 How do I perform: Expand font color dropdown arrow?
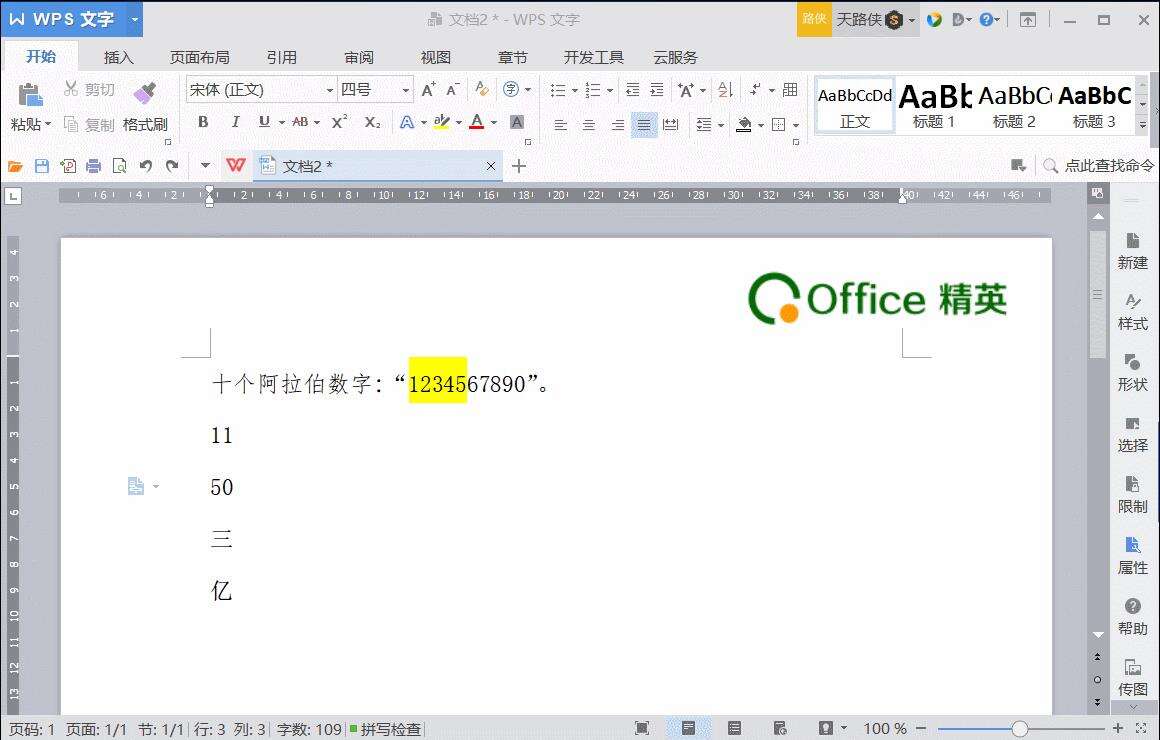[494, 123]
